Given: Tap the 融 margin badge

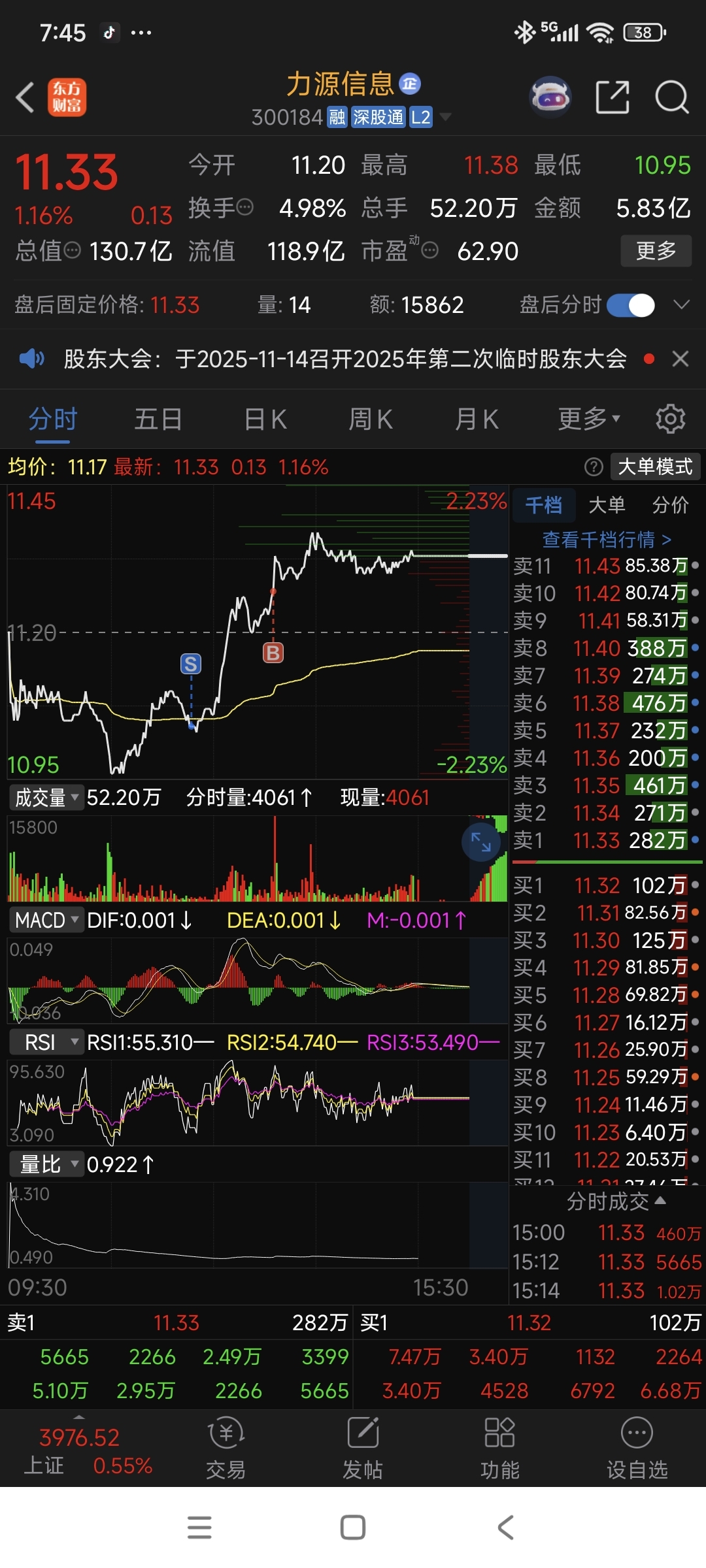Looking at the screenshot, I should coord(337,118).
